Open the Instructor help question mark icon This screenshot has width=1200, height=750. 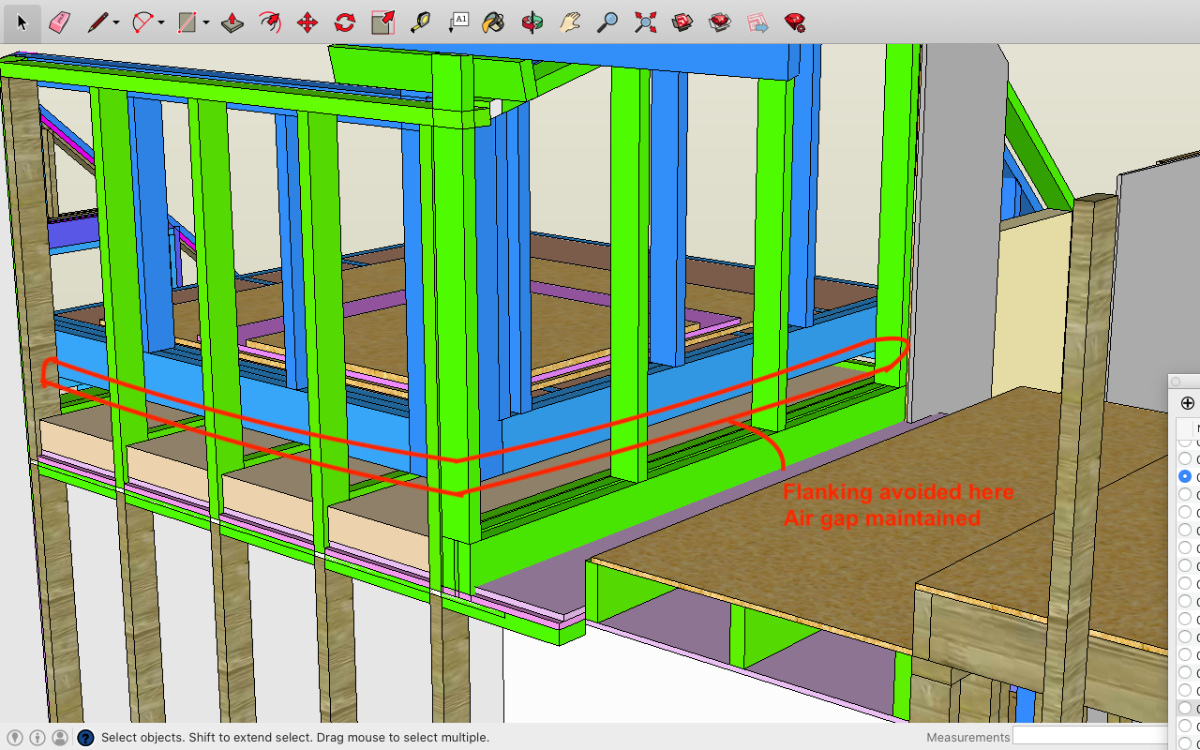pyautogui.click(x=85, y=738)
